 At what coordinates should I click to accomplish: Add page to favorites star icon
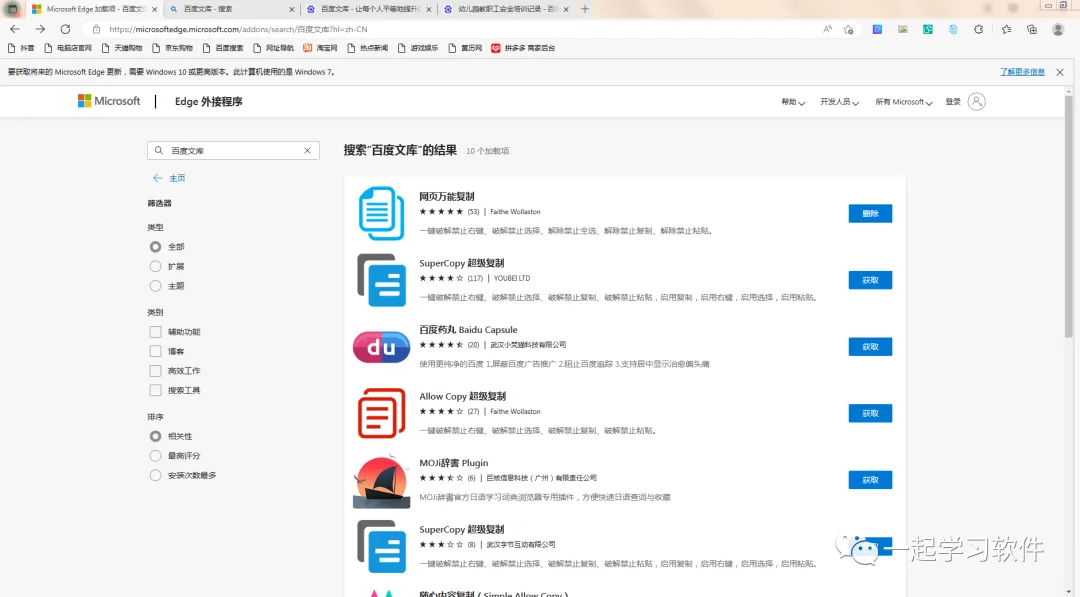(849, 29)
